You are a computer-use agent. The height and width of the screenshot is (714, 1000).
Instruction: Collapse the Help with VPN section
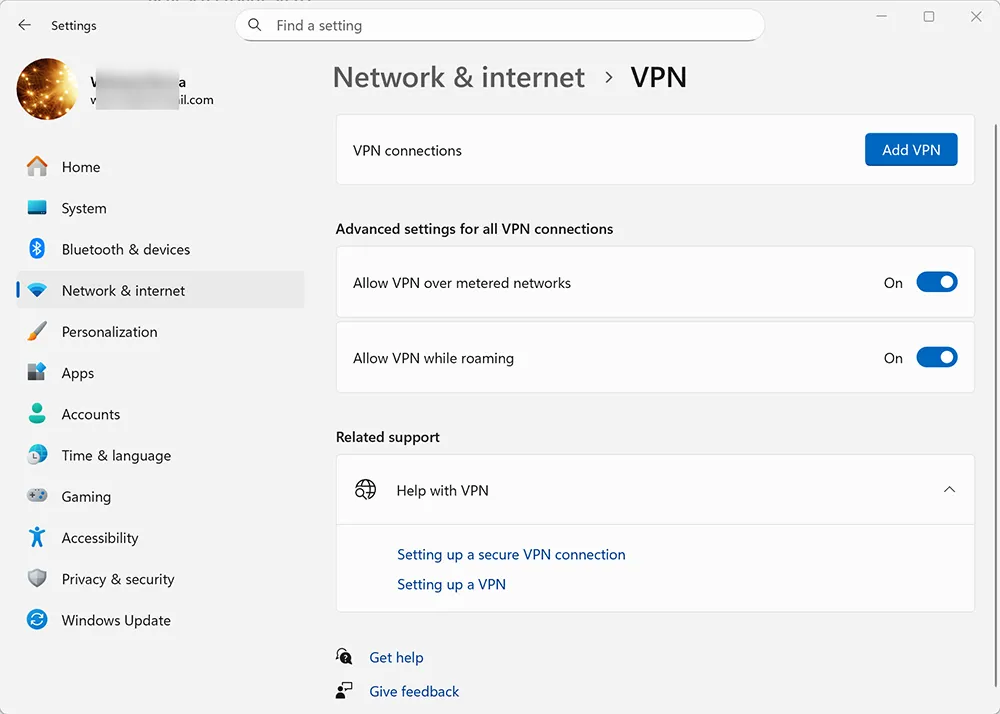pyautogui.click(x=949, y=490)
